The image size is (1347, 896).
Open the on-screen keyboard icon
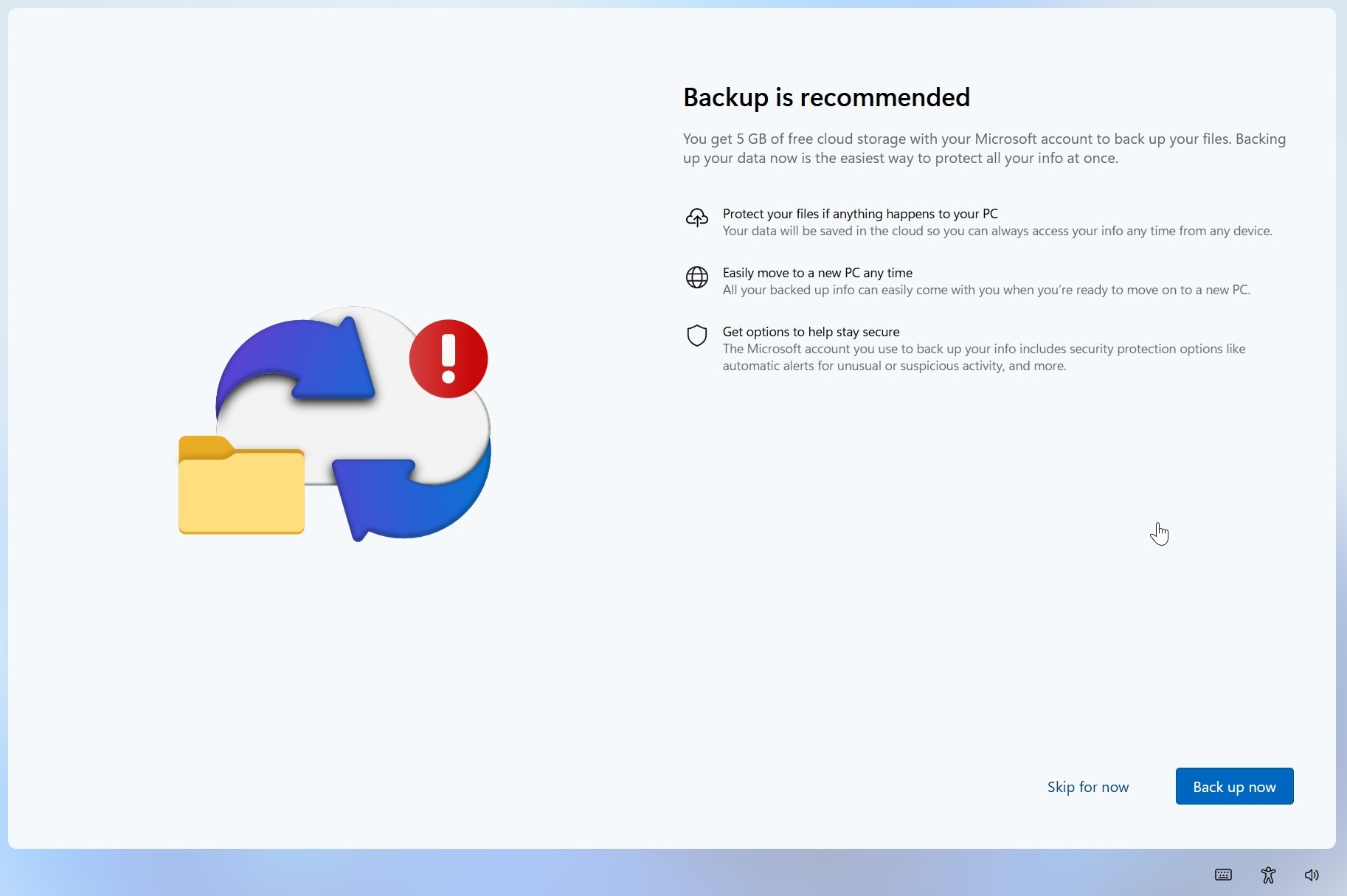point(1223,875)
